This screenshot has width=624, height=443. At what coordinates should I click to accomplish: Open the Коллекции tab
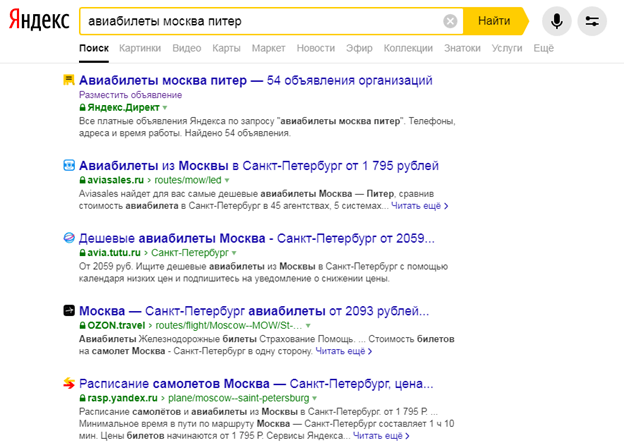pos(408,48)
